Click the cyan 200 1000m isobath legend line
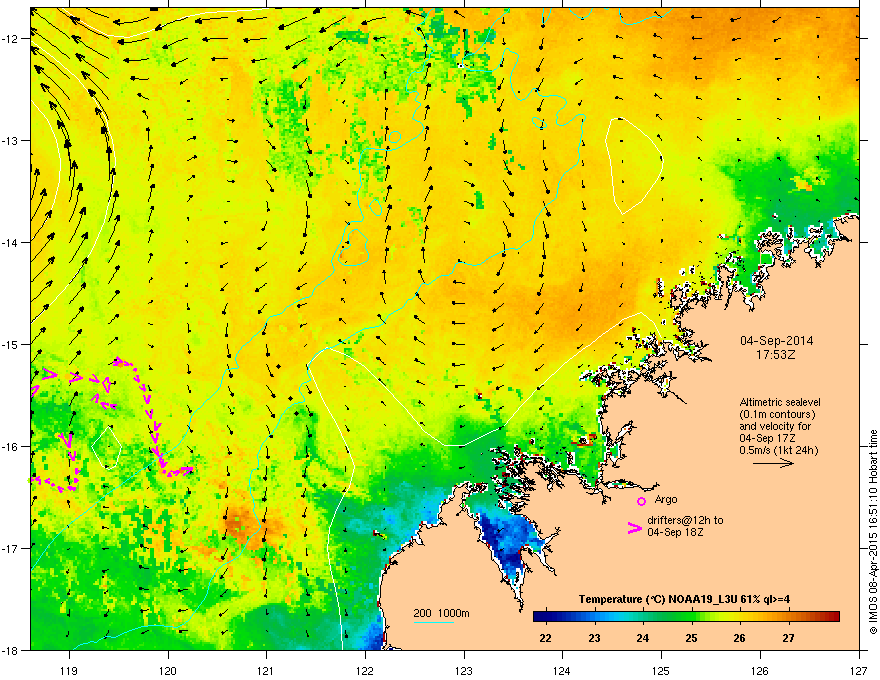Screen dimensions: 880x680 (434, 622)
